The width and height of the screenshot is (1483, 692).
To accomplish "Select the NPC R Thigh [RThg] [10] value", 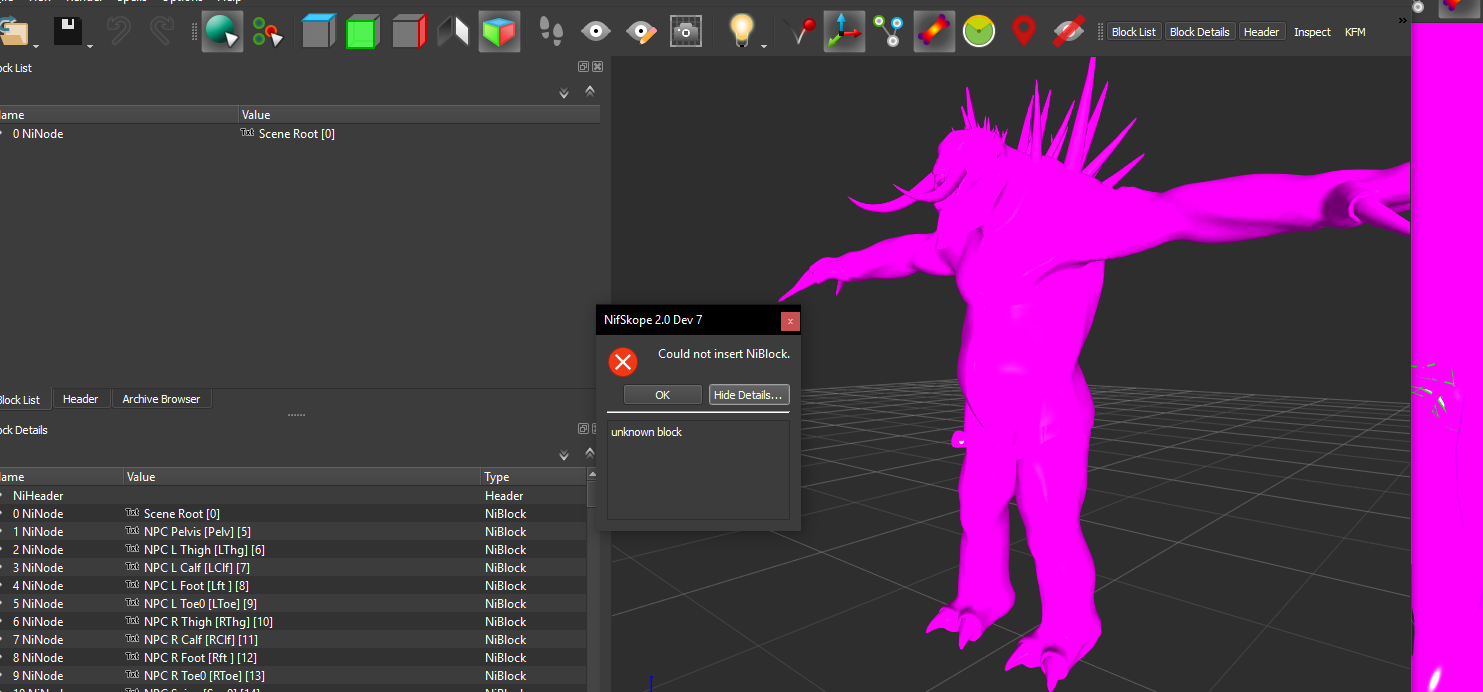I will [208, 621].
